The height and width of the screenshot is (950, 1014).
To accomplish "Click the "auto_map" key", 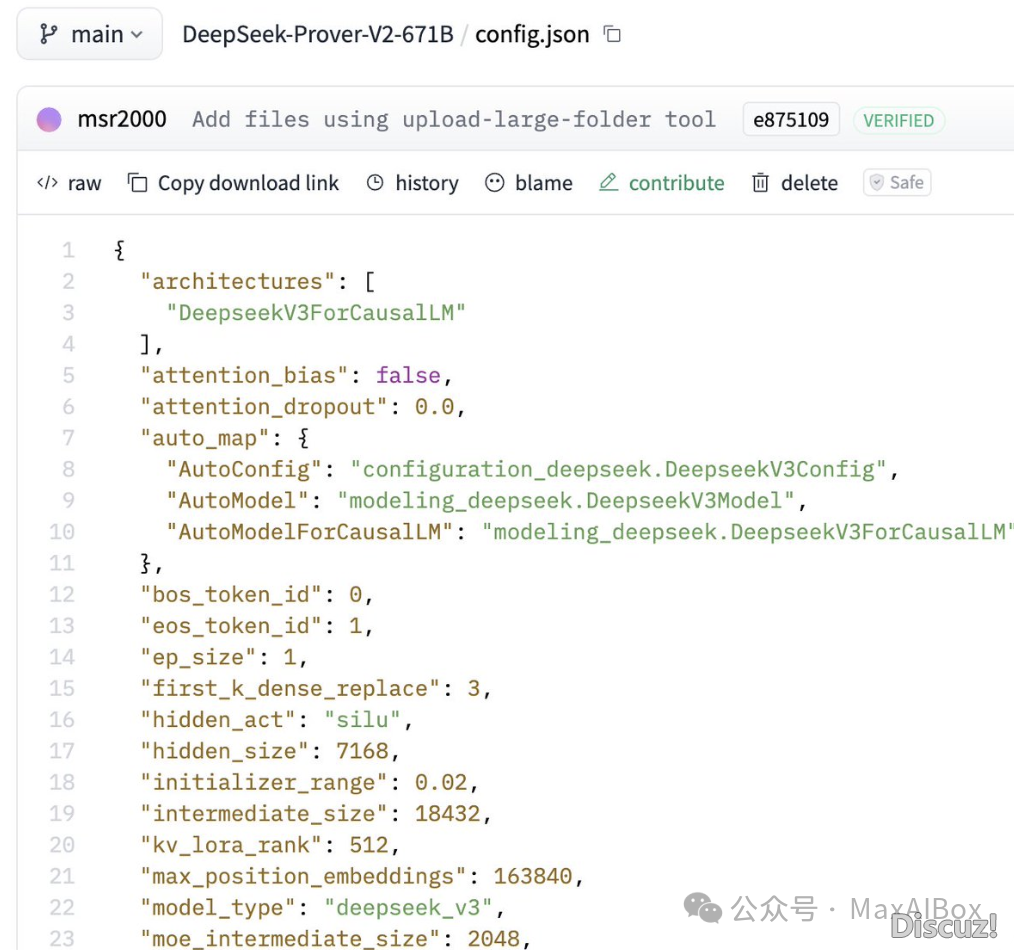I will 204,438.
